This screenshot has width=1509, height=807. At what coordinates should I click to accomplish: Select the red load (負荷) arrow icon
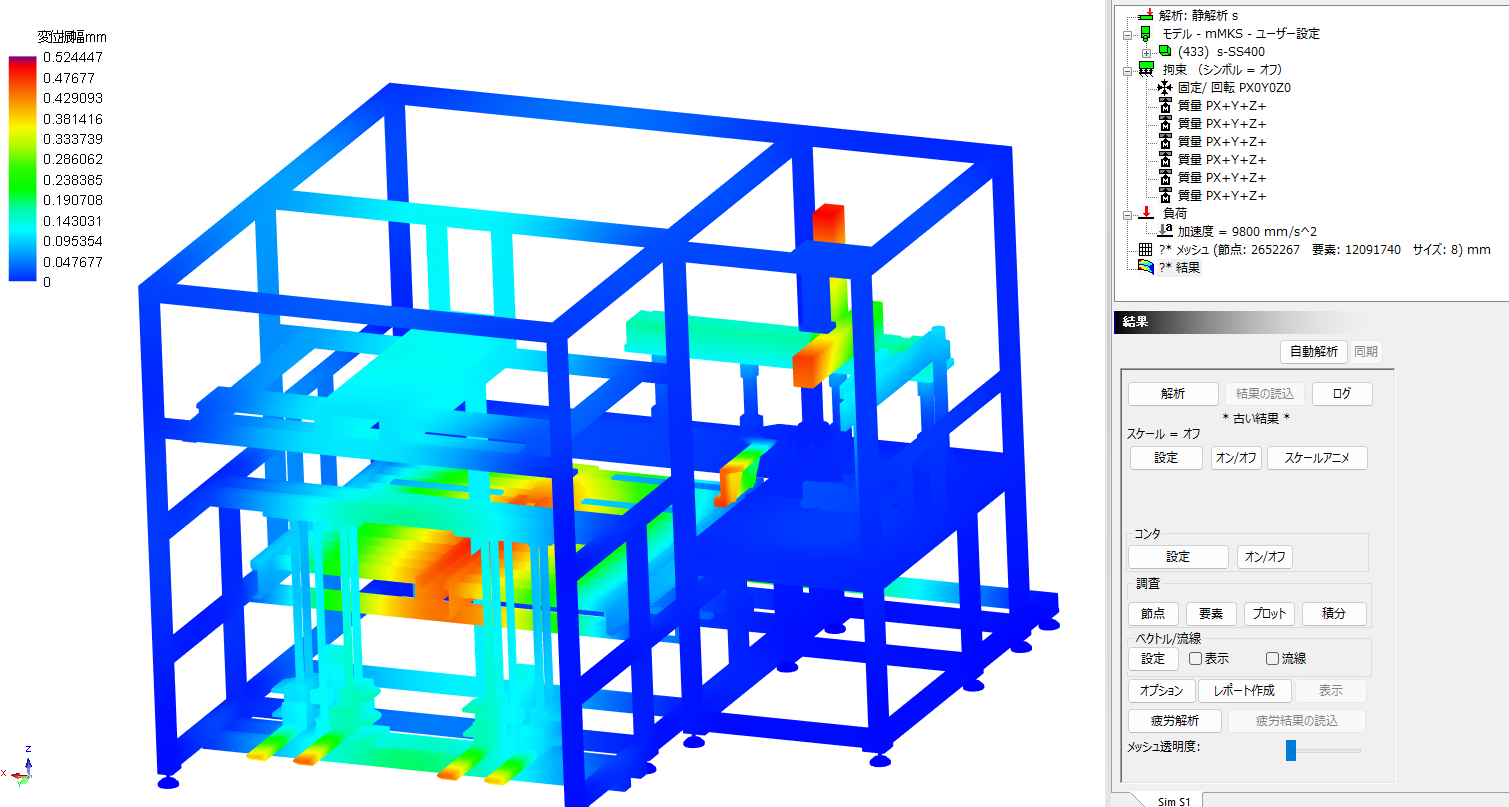click(1146, 213)
